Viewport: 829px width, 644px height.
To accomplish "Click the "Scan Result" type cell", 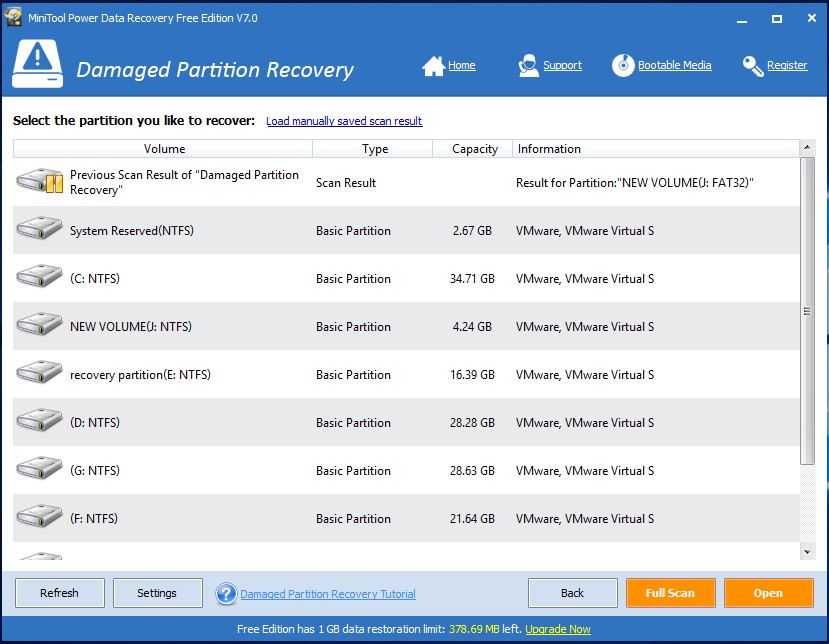I will click(x=346, y=183).
